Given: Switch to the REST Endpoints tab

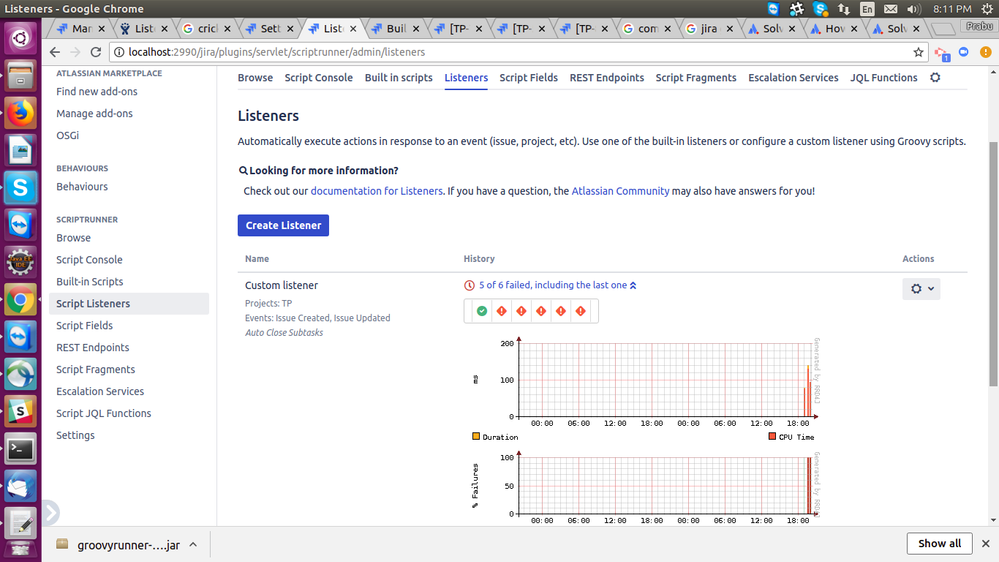Looking at the screenshot, I should click(607, 78).
